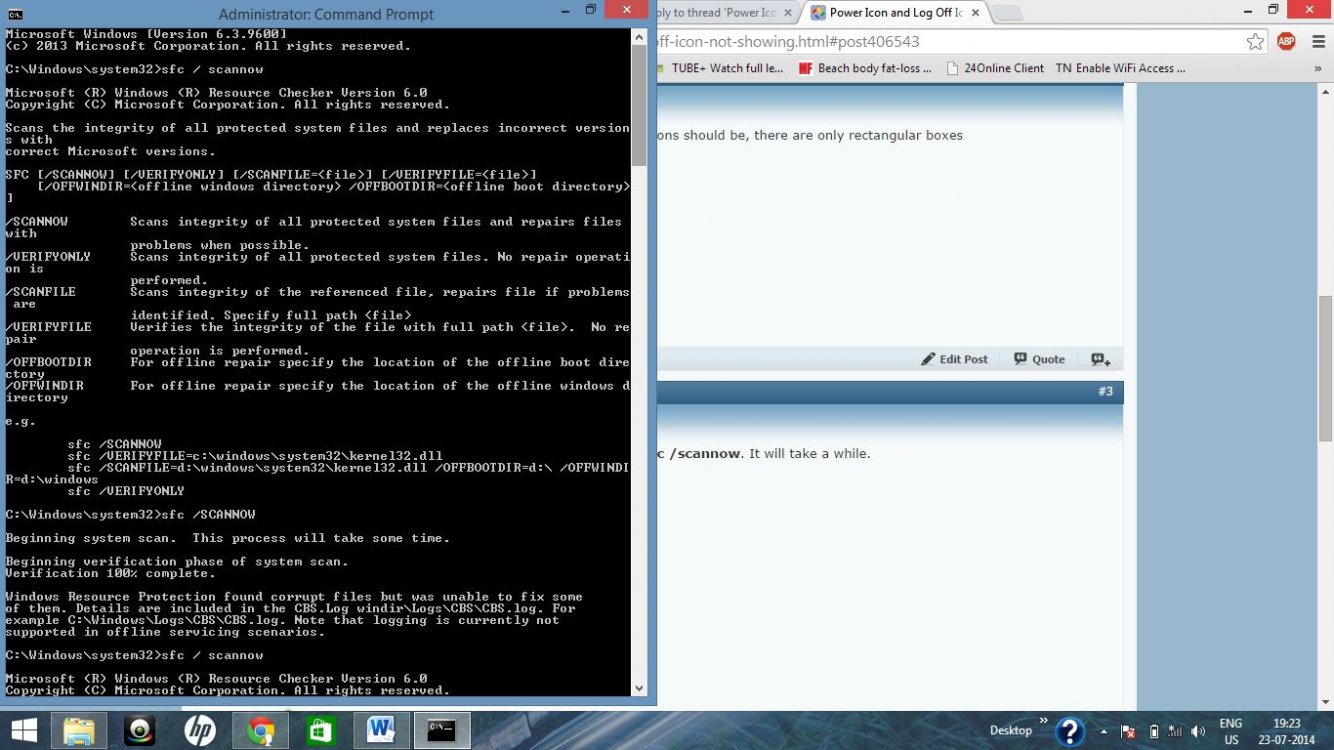Viewport: 1334px width, 750px height.
Task: Open the clock showing 19:23
Action: click(x=1288, y=723)
